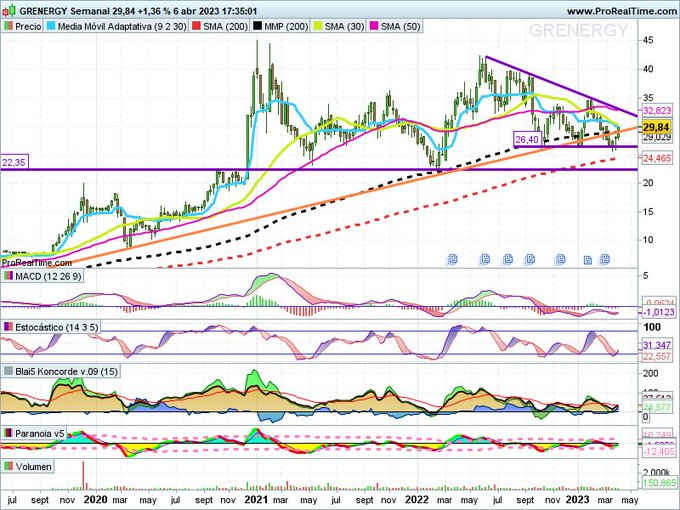The height and width of the screenshot is (510, 680).
Task: Click the Estocástico indicator panel icon
Action: click(8, 327)
